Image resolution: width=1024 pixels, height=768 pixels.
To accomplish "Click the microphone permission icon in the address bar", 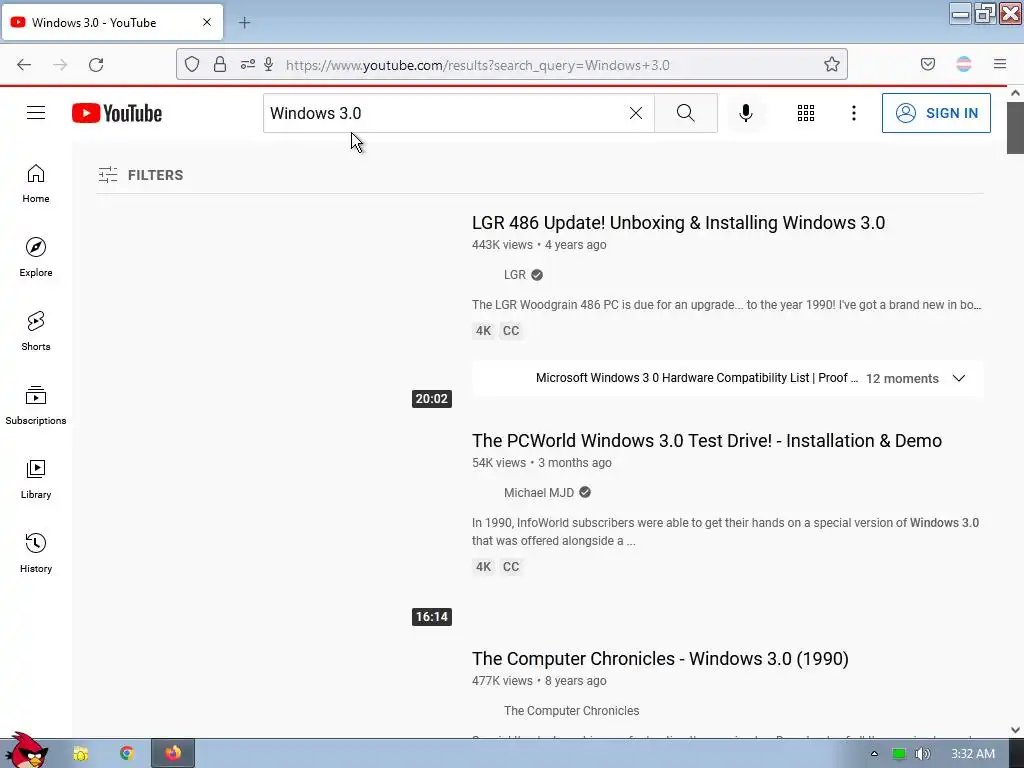I will pos(268,65).
